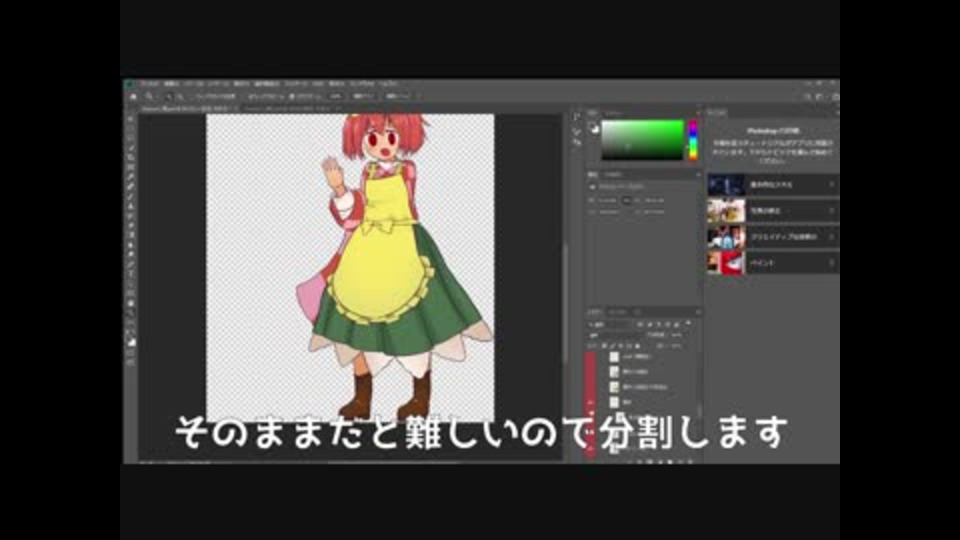Expand the chevron on ペイント card
960x540 pixels.
[831, 263]
